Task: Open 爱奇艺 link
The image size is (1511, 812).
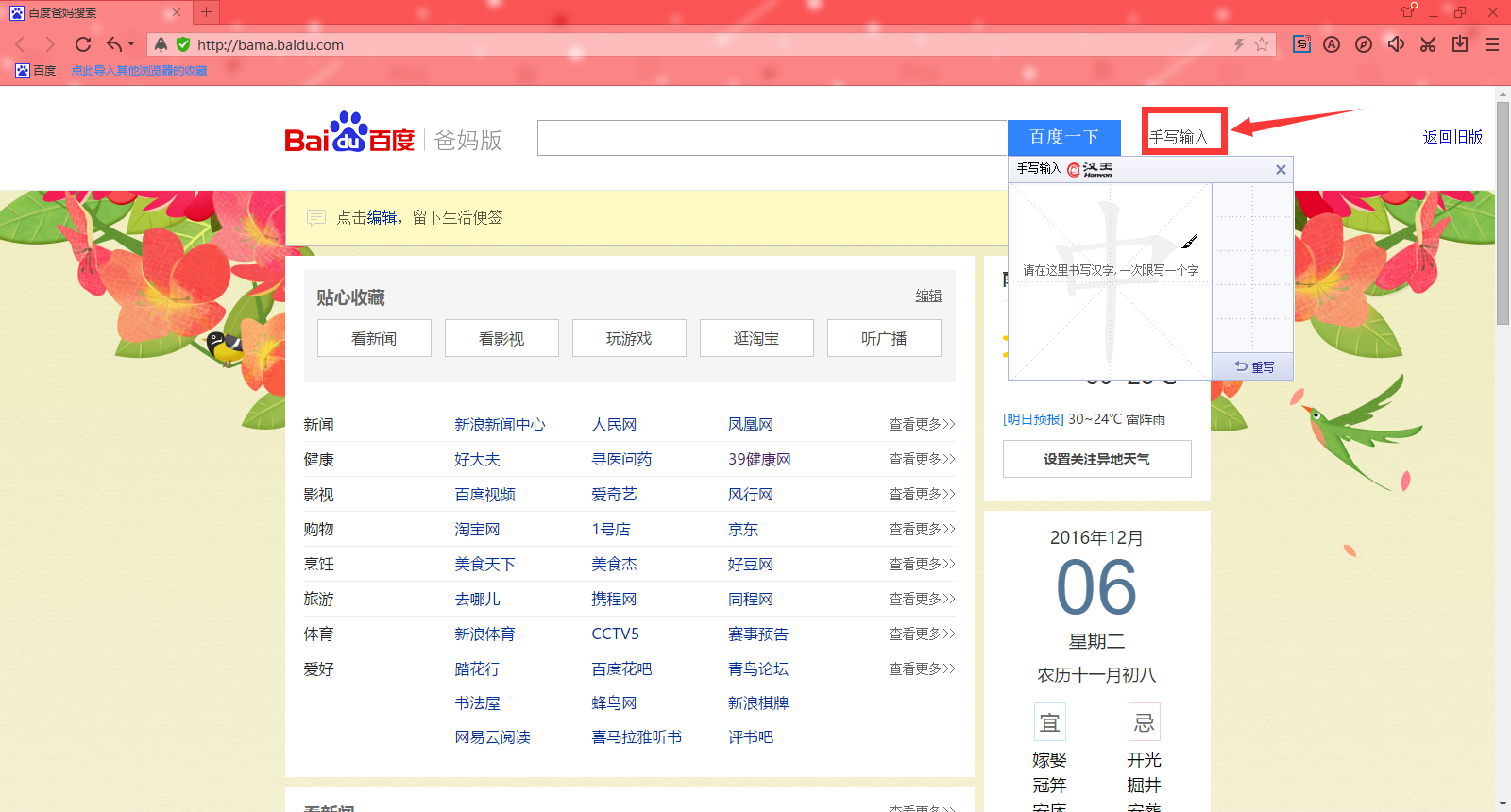Action: point(614,495)
